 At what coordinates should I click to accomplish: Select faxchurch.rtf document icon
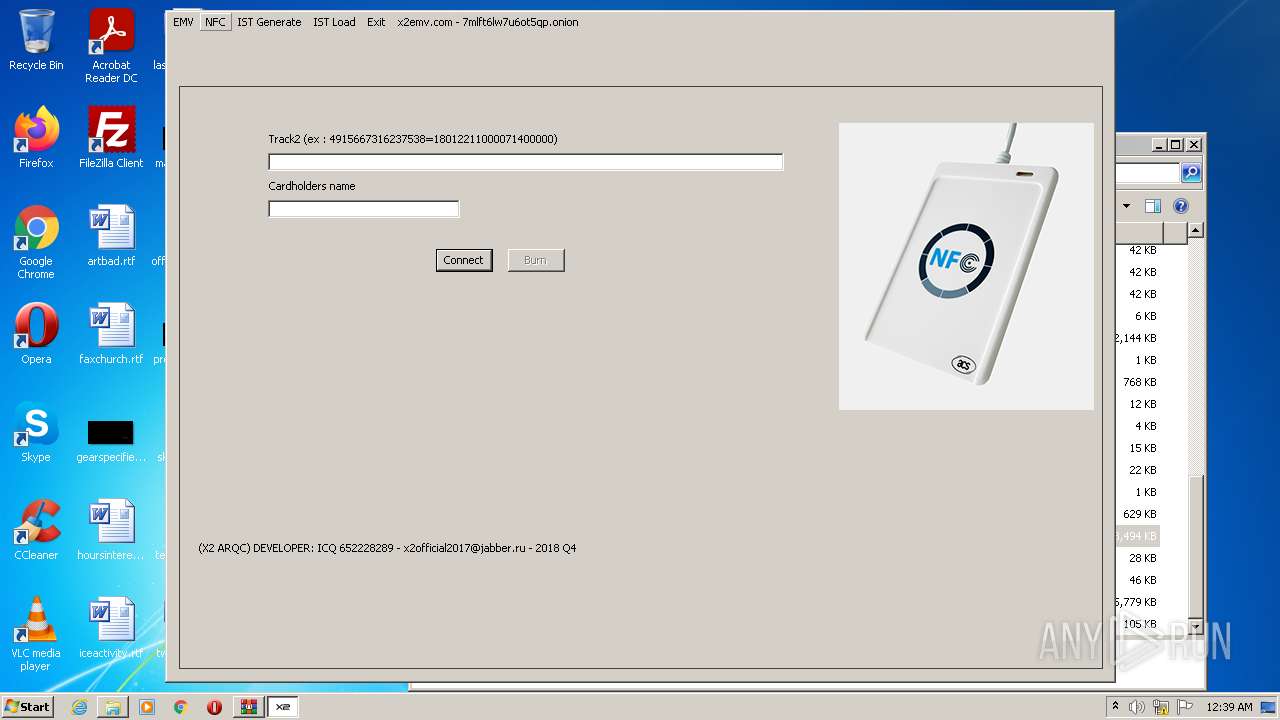tap(111, 334)
